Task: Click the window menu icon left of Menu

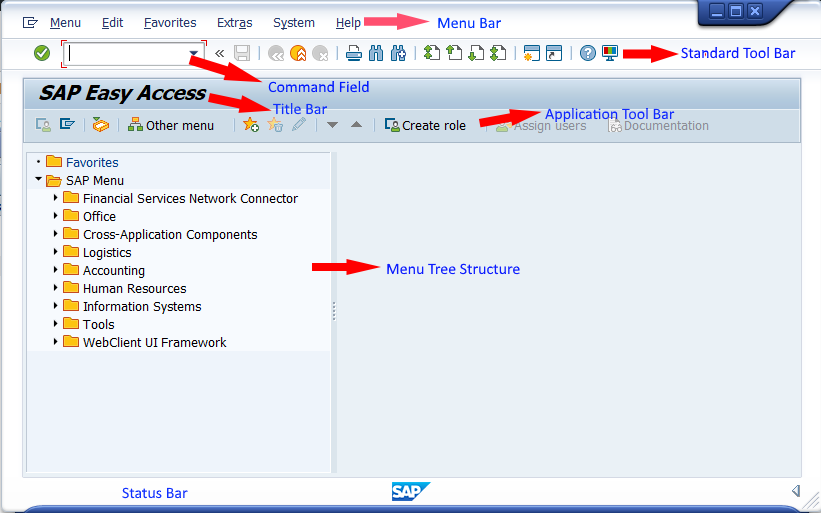Action: point(30,23)
